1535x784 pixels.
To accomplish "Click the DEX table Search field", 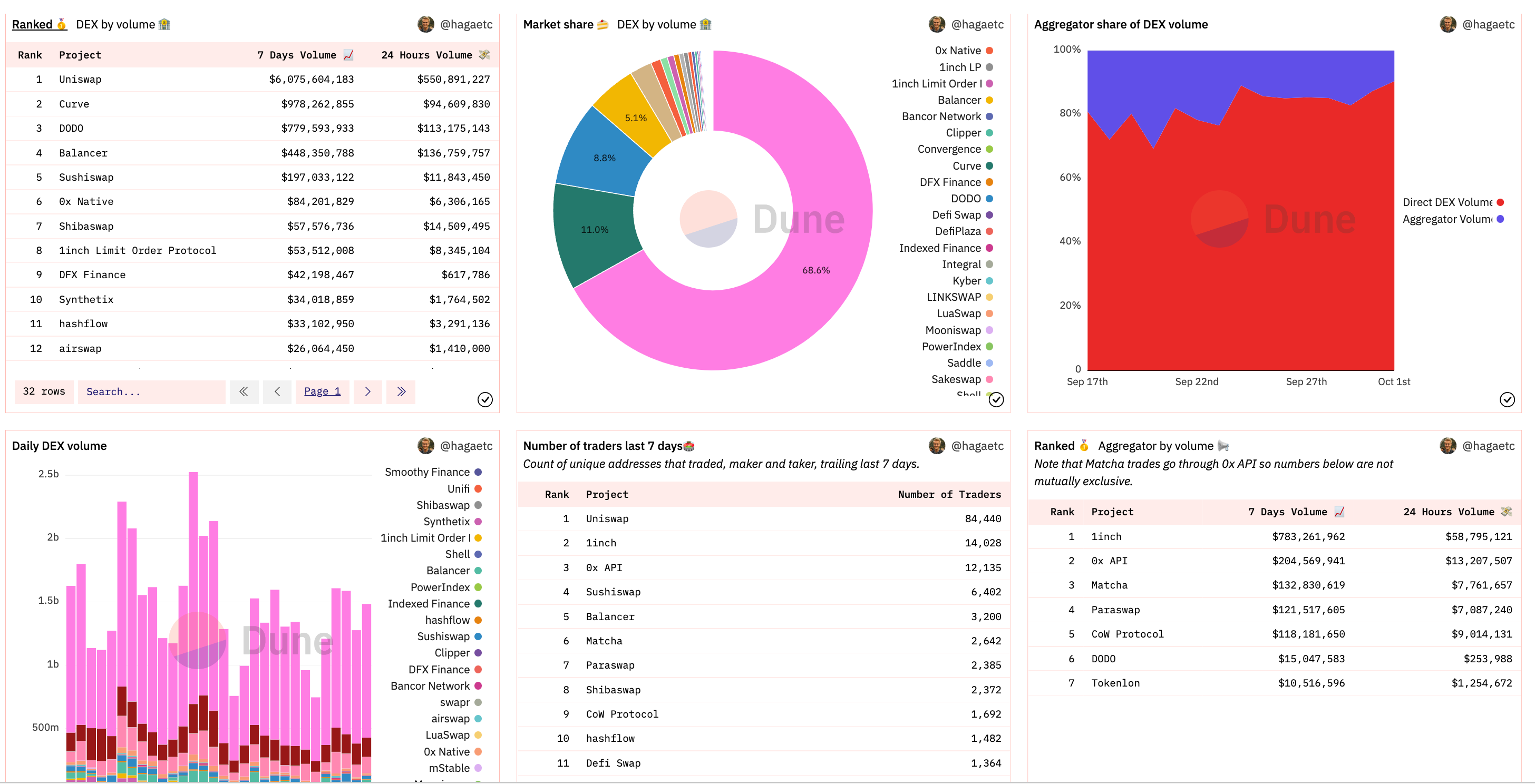I will tap(151, 391).
